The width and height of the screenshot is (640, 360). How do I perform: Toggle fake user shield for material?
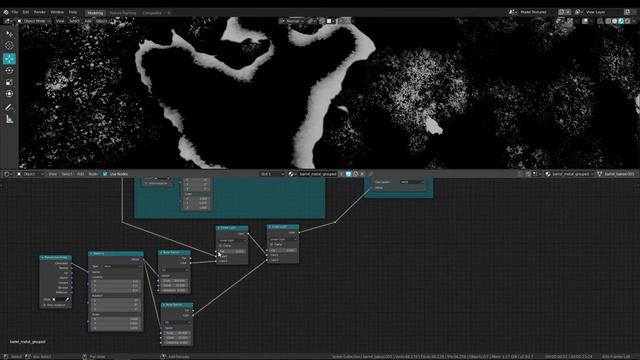(348, 174)
